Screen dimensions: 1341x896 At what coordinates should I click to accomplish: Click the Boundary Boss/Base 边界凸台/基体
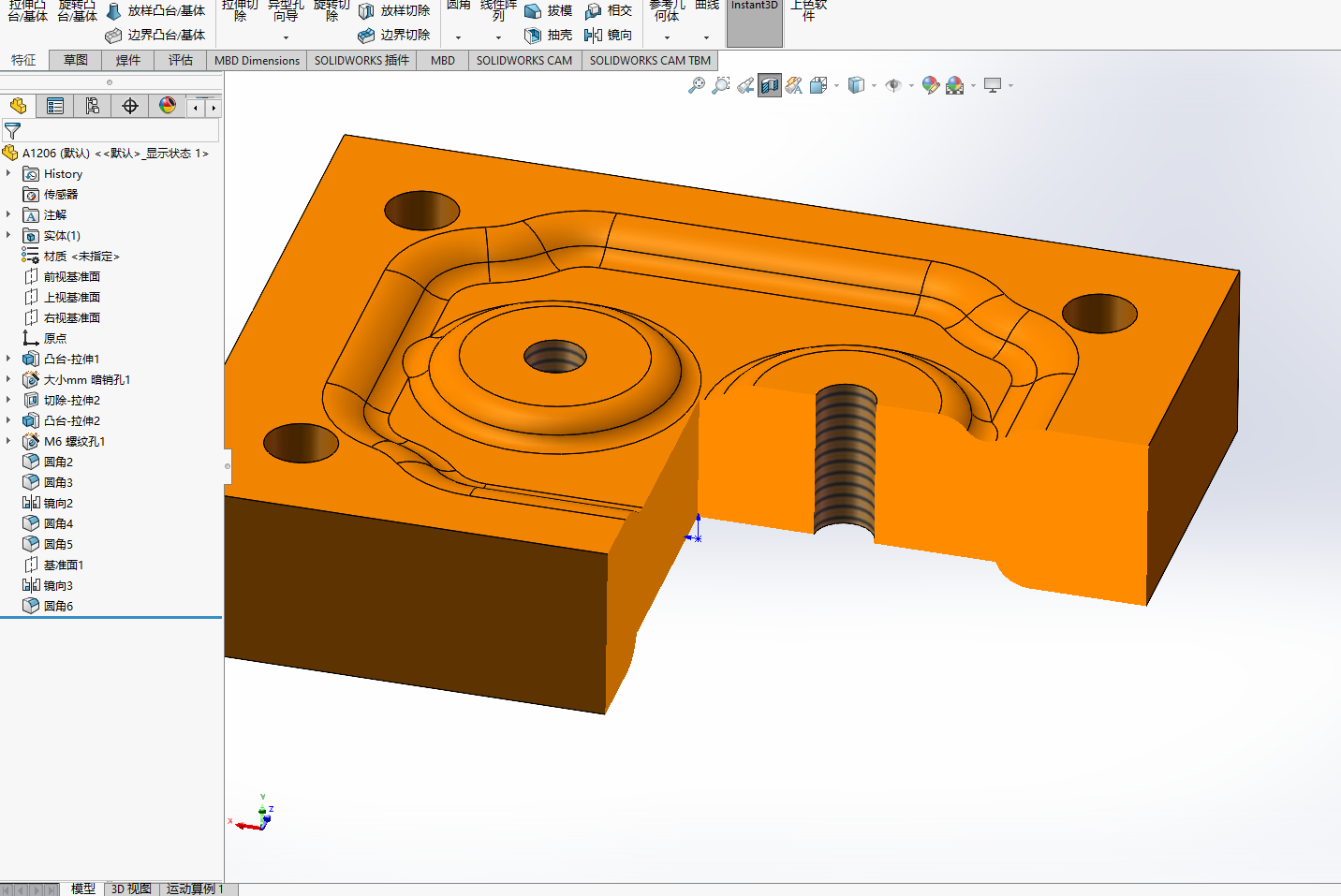pos(155,35)
